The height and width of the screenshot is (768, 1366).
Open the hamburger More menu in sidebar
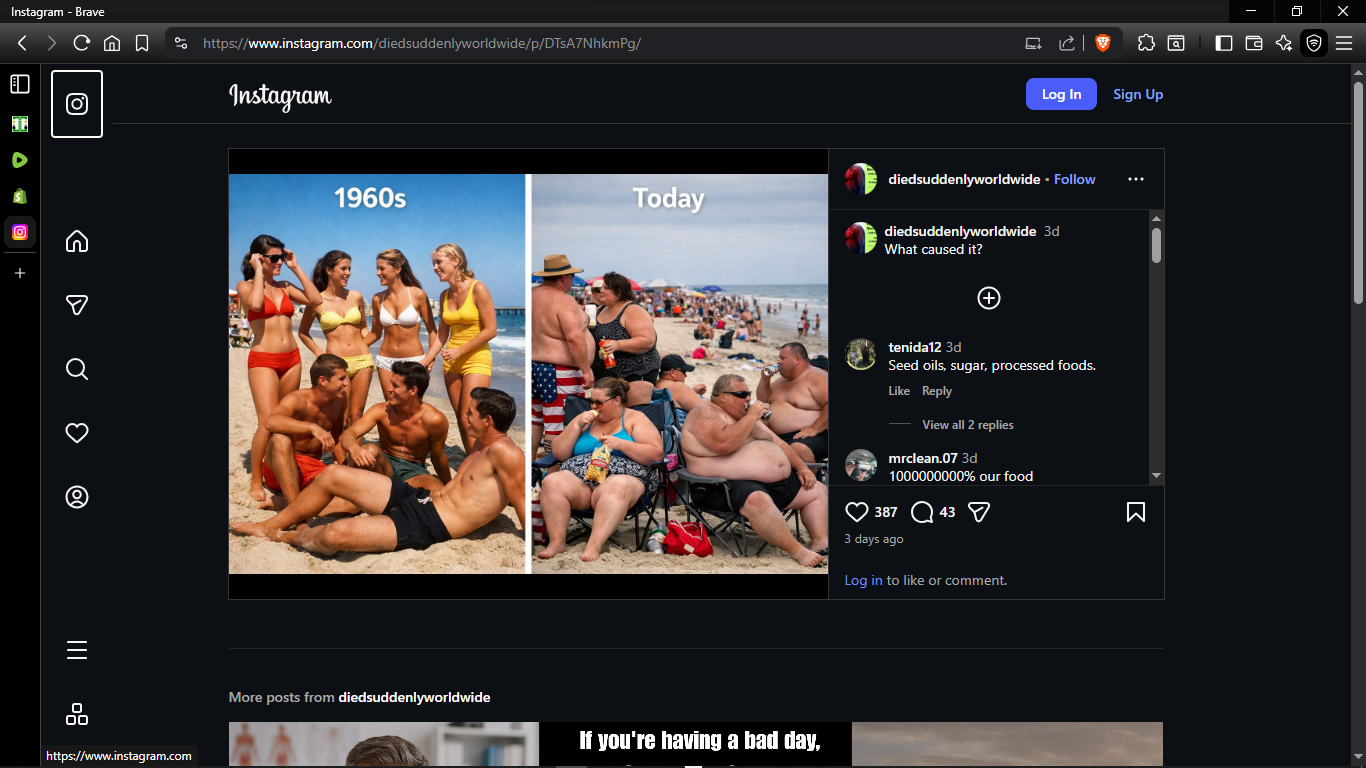tap(77, 651)
